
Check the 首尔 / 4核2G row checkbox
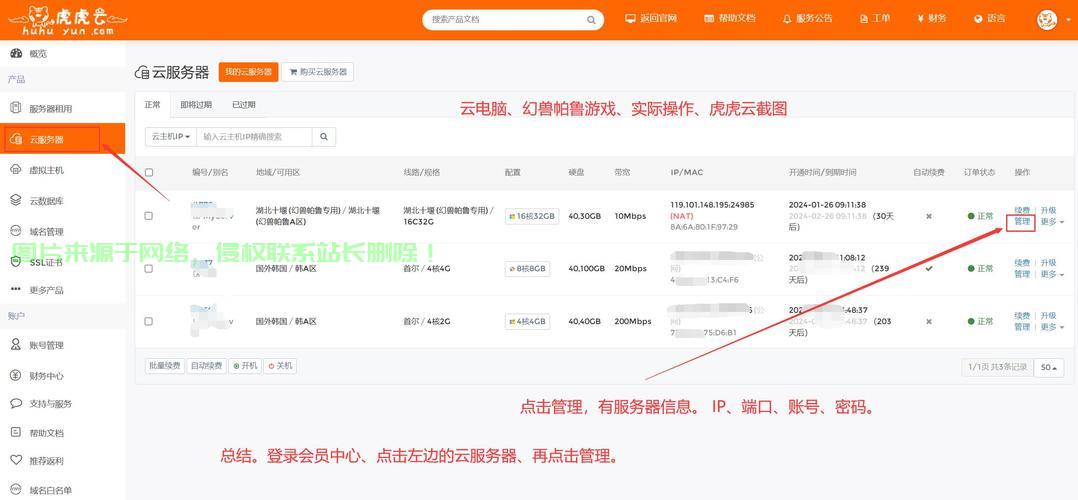pos(149,321)
